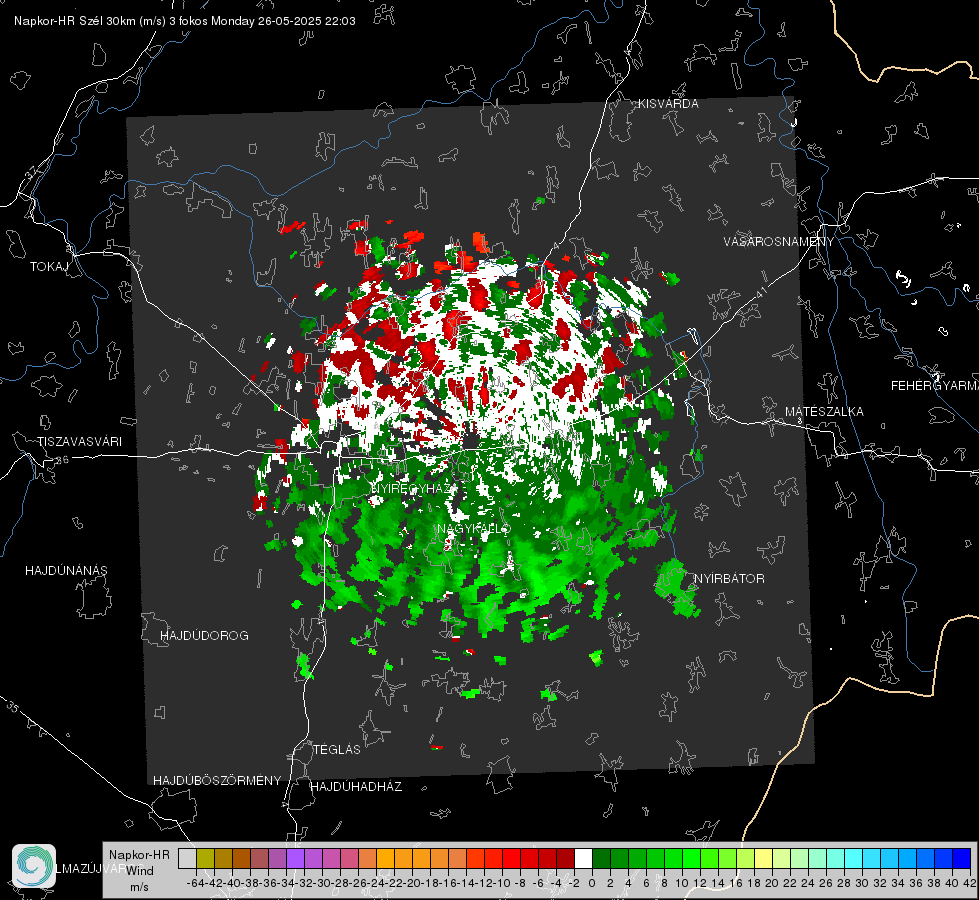Select the light gray swatch in legend
The width and height of the screenshot is (979, 900).
[187, 858]
